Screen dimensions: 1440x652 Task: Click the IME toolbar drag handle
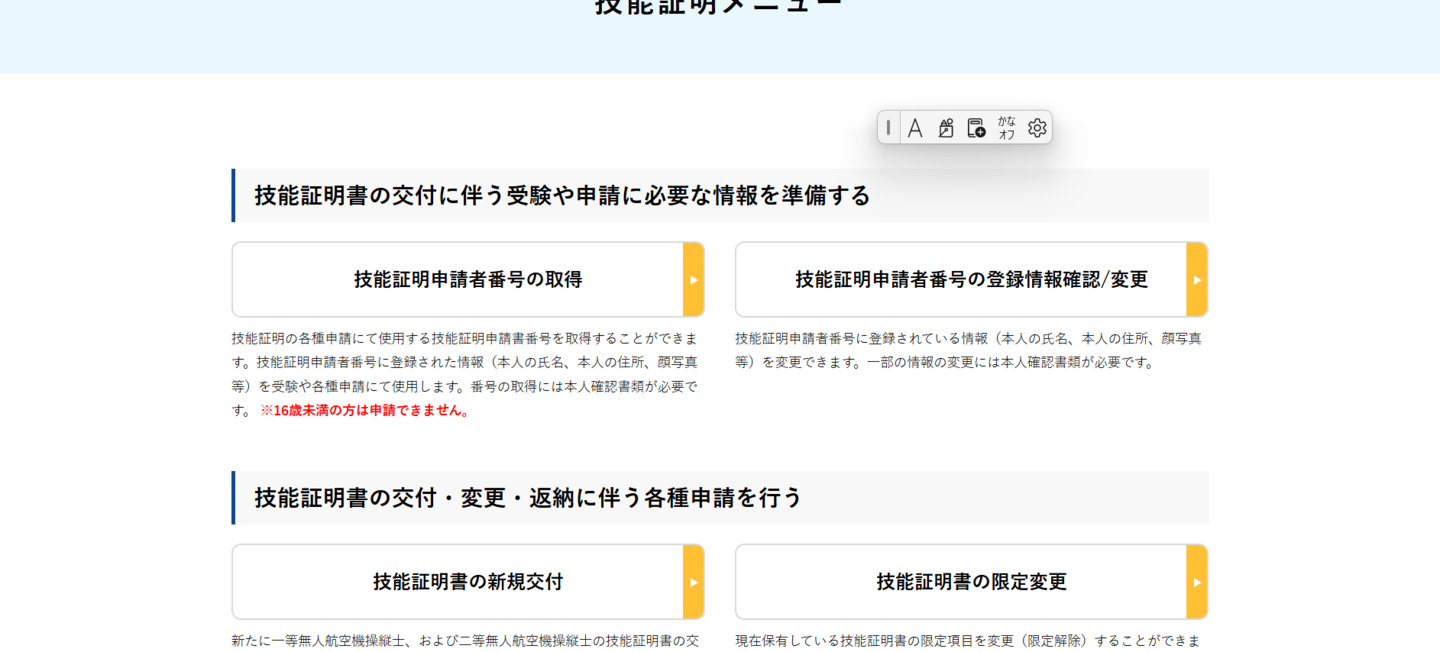coord(888,128)
